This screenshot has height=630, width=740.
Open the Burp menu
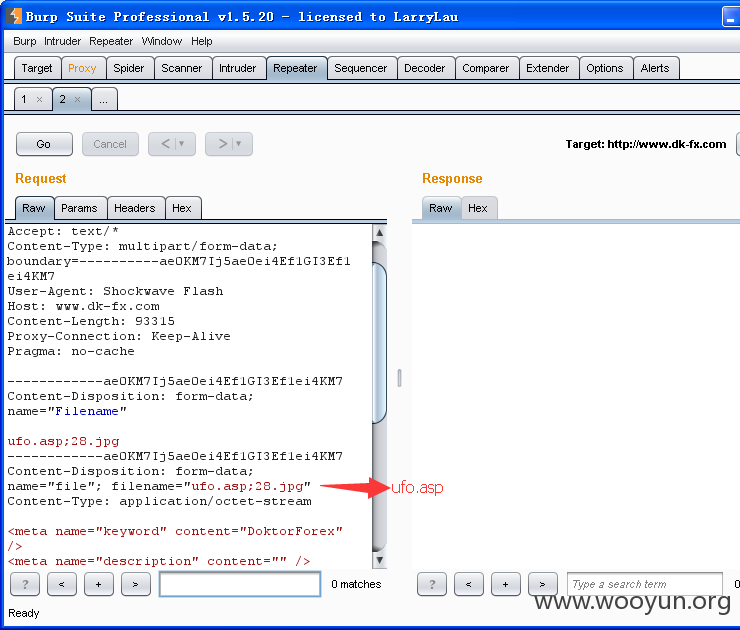pyautogui.click(x=25, y=42)
